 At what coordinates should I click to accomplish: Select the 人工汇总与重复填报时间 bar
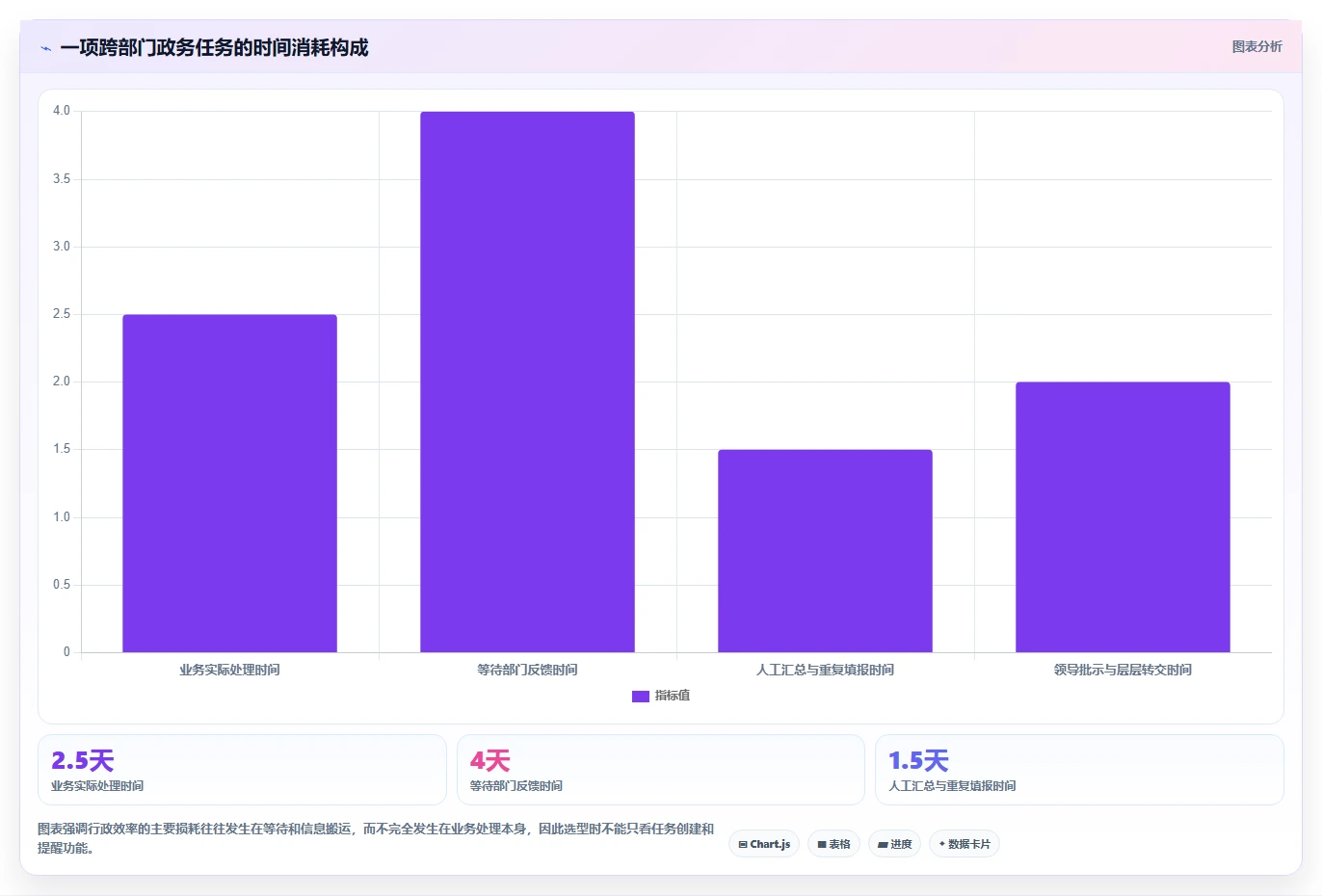[825, 551]
